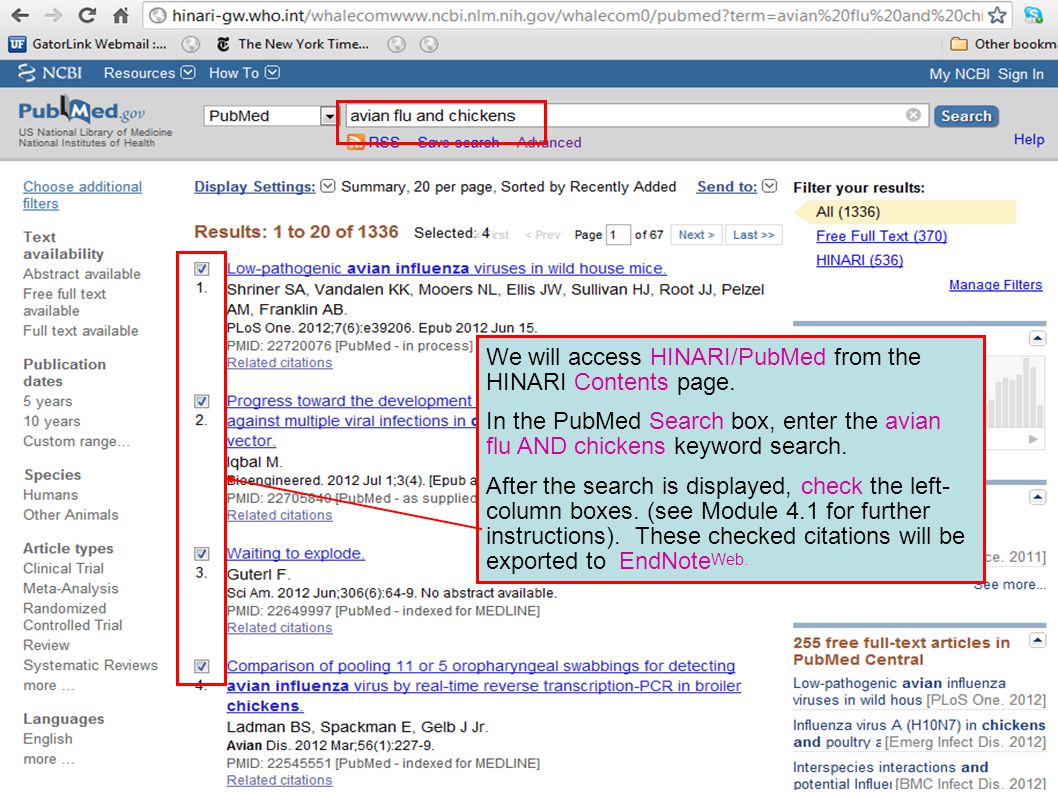Click Related citations under PMID 22545551

(x=279, y=780)
